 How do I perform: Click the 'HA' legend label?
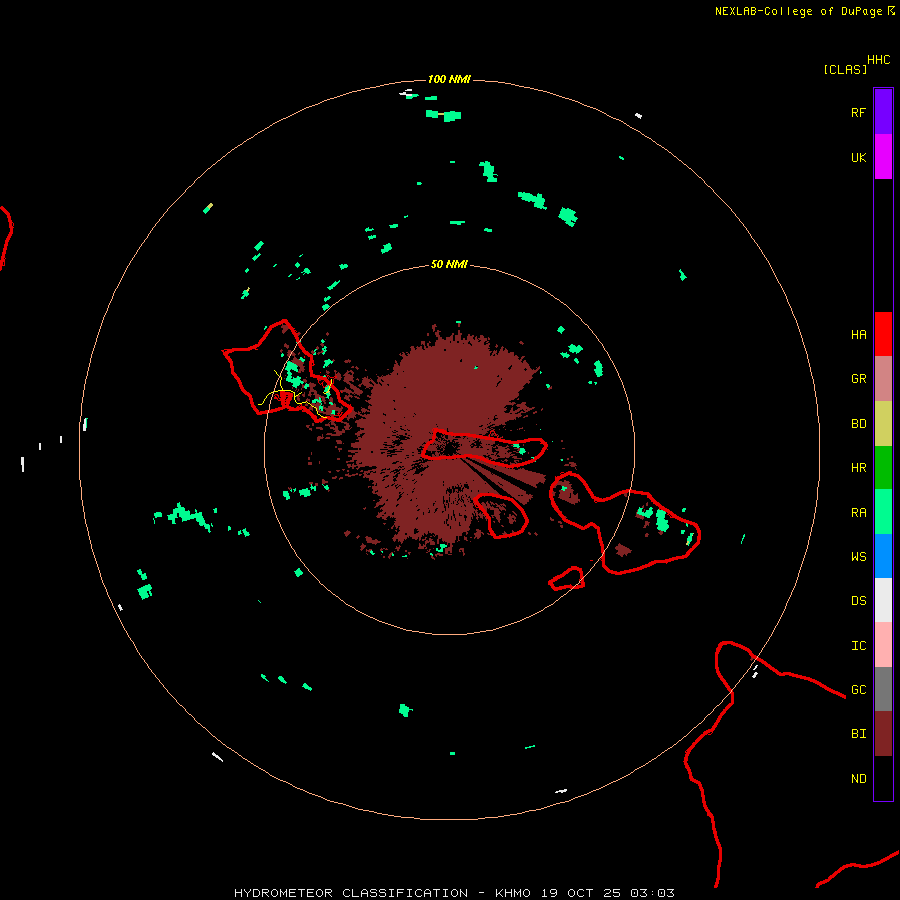tap(858, 334)
